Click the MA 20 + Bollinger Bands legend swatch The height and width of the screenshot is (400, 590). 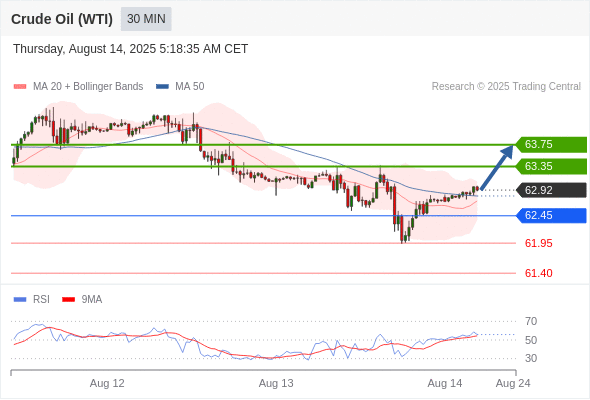(x=20, y=87)
